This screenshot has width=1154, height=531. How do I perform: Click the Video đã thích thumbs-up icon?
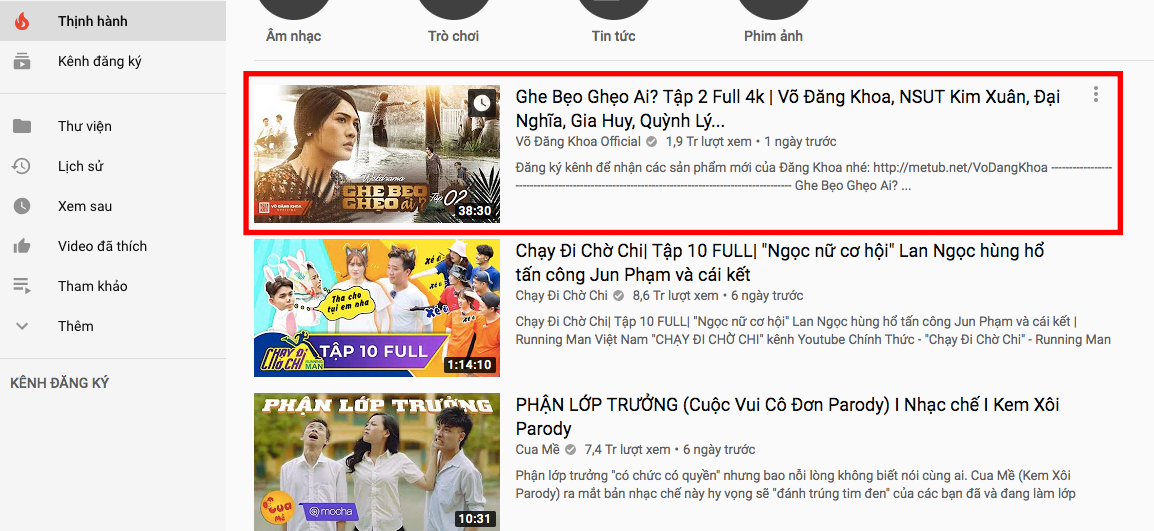click(22, 246)
